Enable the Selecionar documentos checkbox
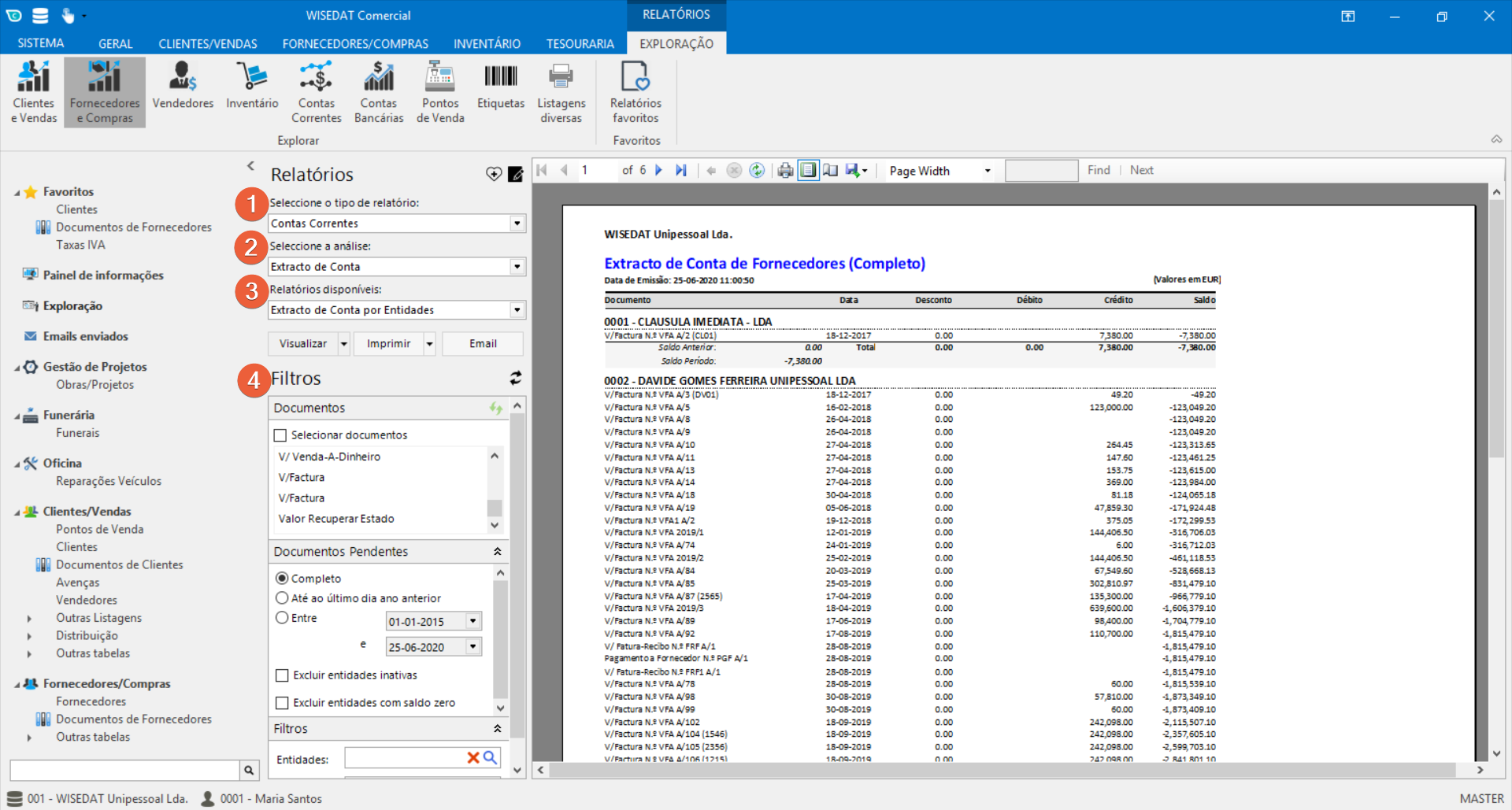Image resolution: width=1512 pixels, height=810 pixels. (280, 435)
